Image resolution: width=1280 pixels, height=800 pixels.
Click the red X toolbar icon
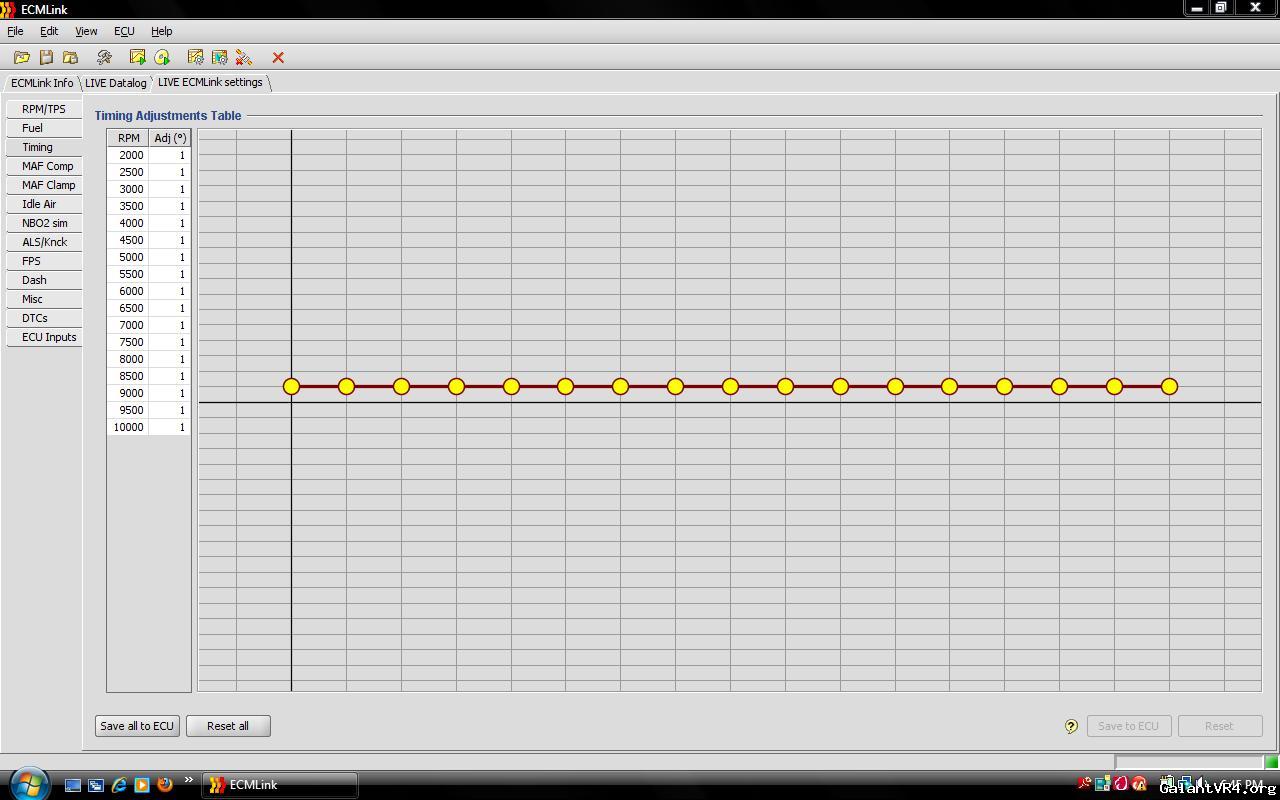(x=278, y=58)
